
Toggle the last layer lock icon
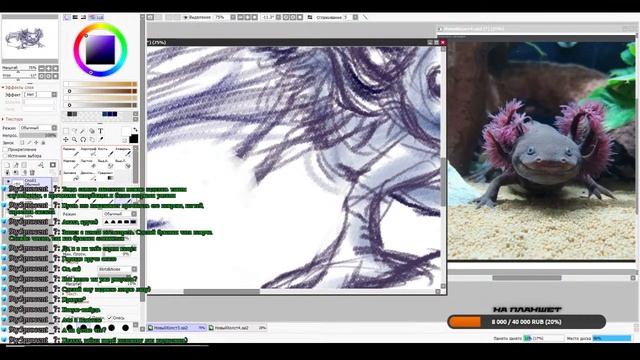point(43,142)
